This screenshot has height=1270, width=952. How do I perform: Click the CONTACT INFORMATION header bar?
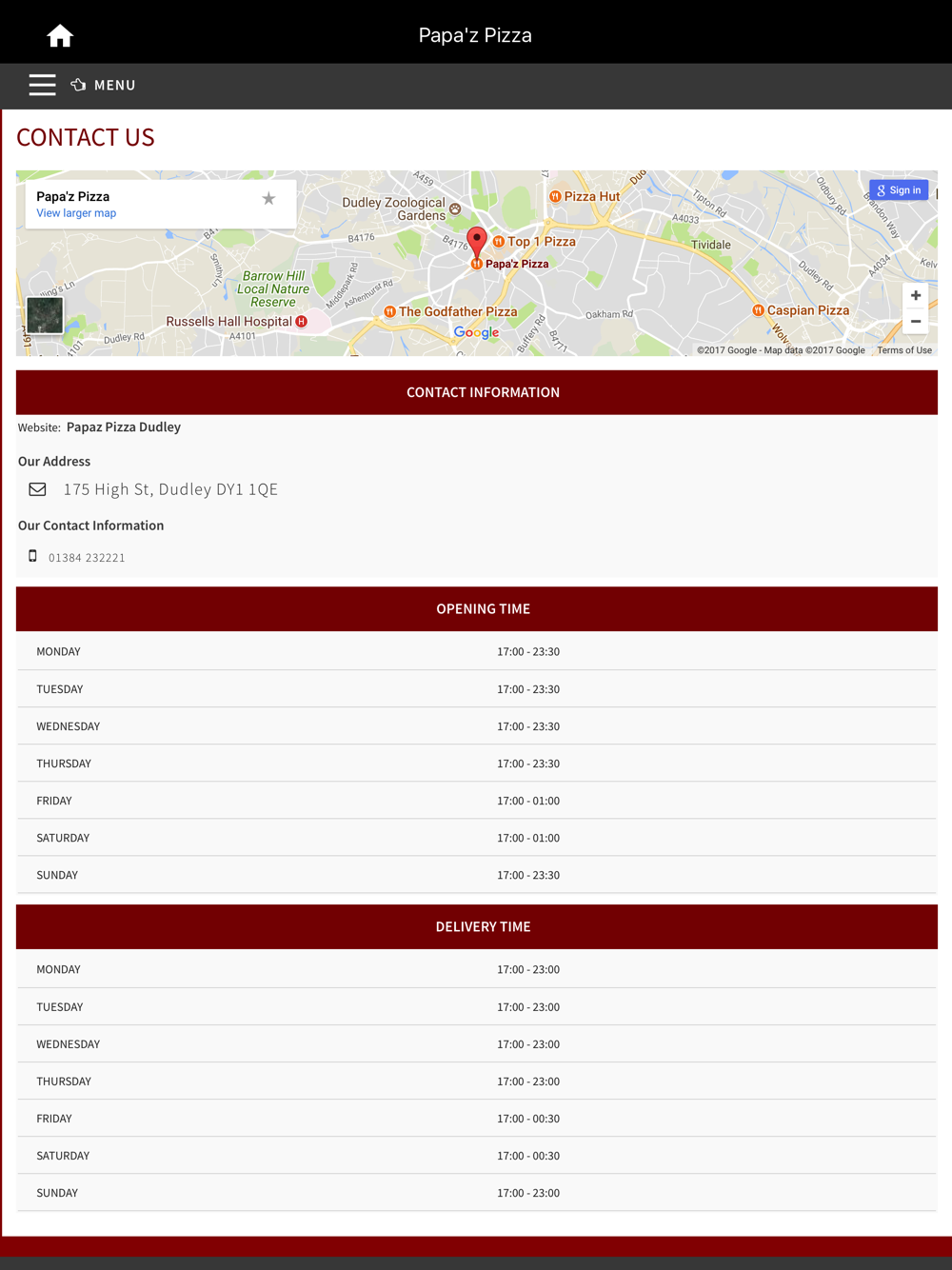[477, 392]
